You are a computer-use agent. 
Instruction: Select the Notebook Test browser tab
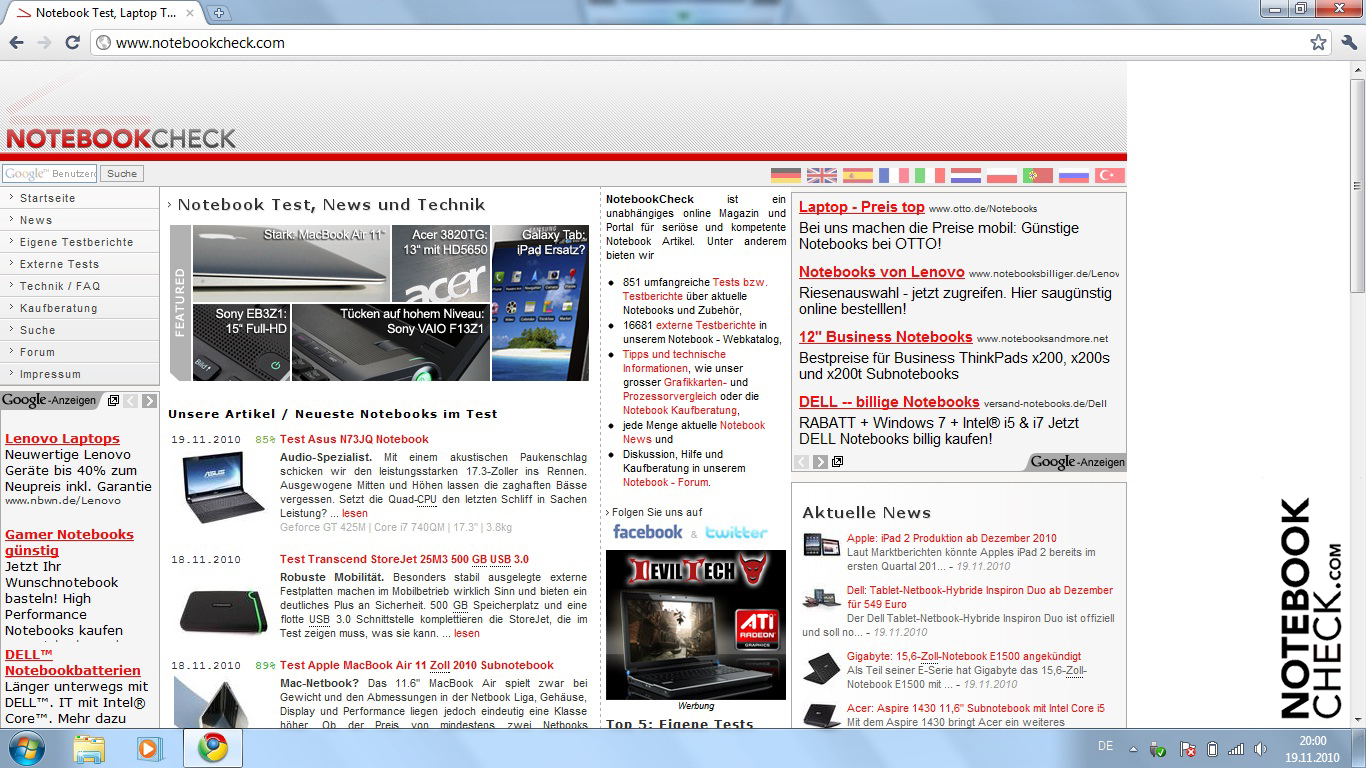point(105,13)
